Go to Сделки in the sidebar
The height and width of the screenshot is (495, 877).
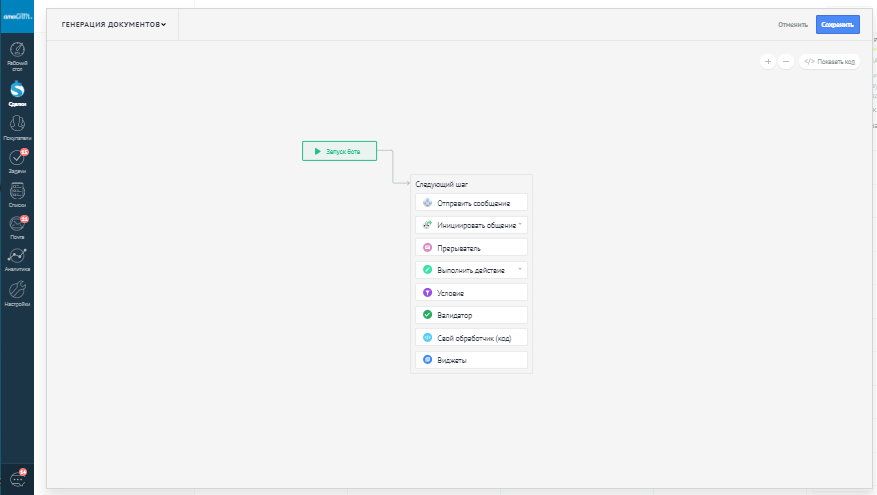(17, 92)
